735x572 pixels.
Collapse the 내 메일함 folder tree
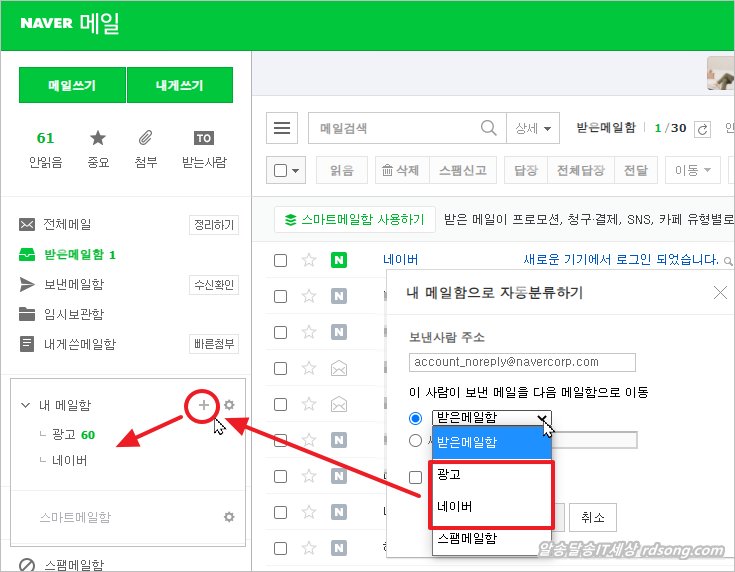tap(25, 405)
